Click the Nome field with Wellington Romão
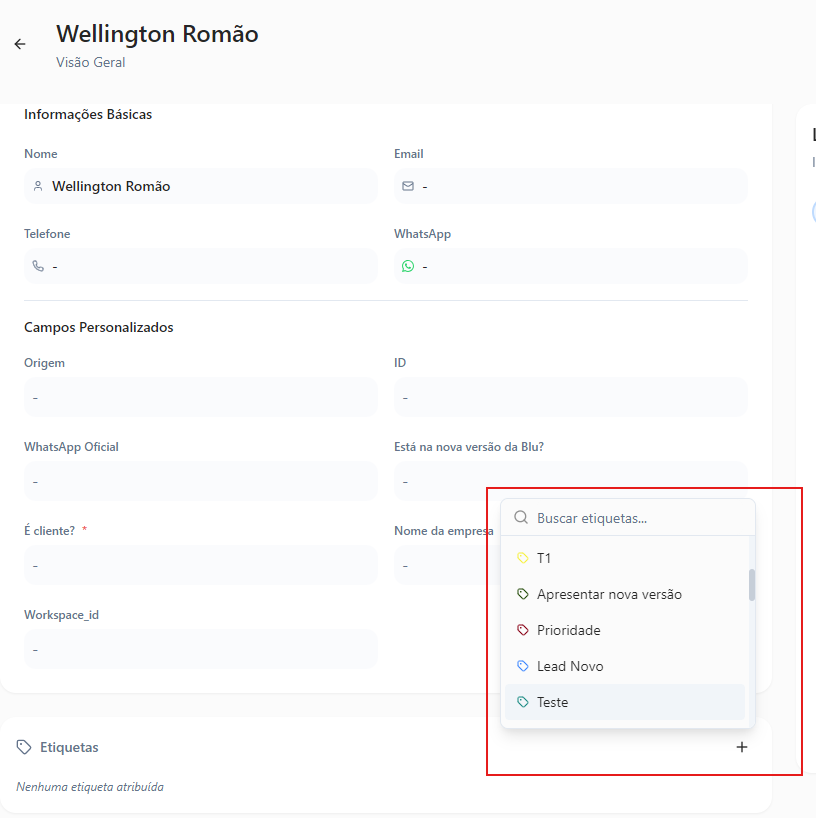The width and height of the screenshot is (816, 818). (200, 186)
